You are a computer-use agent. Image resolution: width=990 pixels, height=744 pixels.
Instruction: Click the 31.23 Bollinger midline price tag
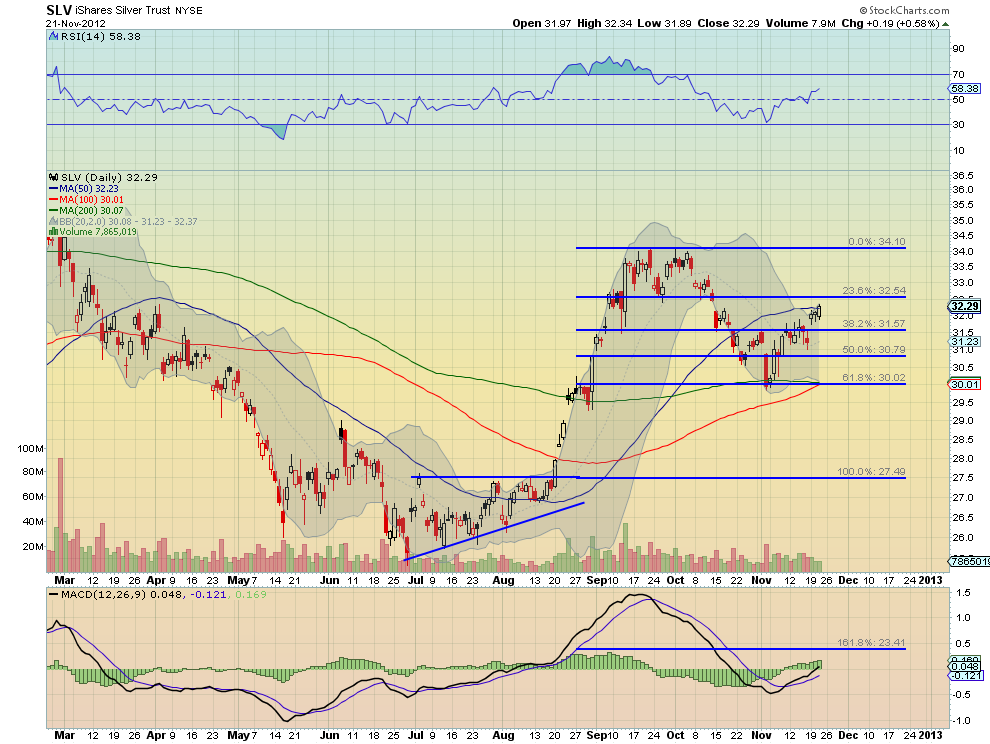tap(965, 342)
